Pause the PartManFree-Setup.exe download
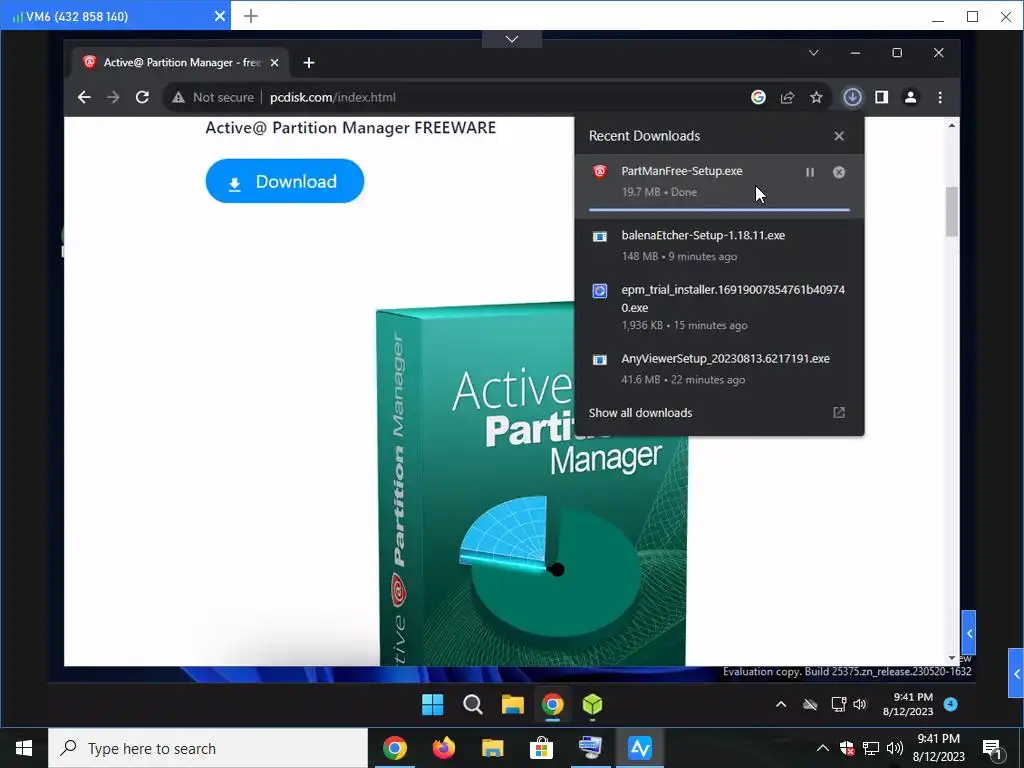The width and height of the screenshot is (1024, 768). coord(810,172)
